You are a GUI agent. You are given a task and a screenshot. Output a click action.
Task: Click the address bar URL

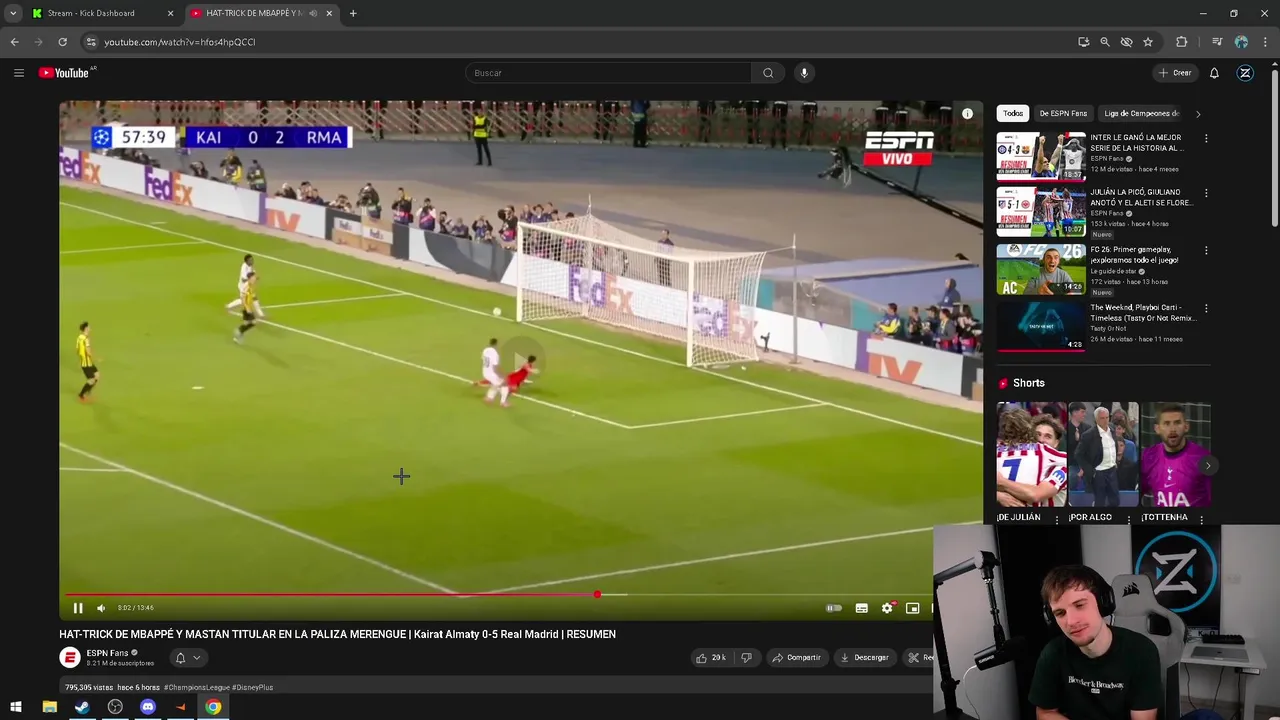(180, 42)
